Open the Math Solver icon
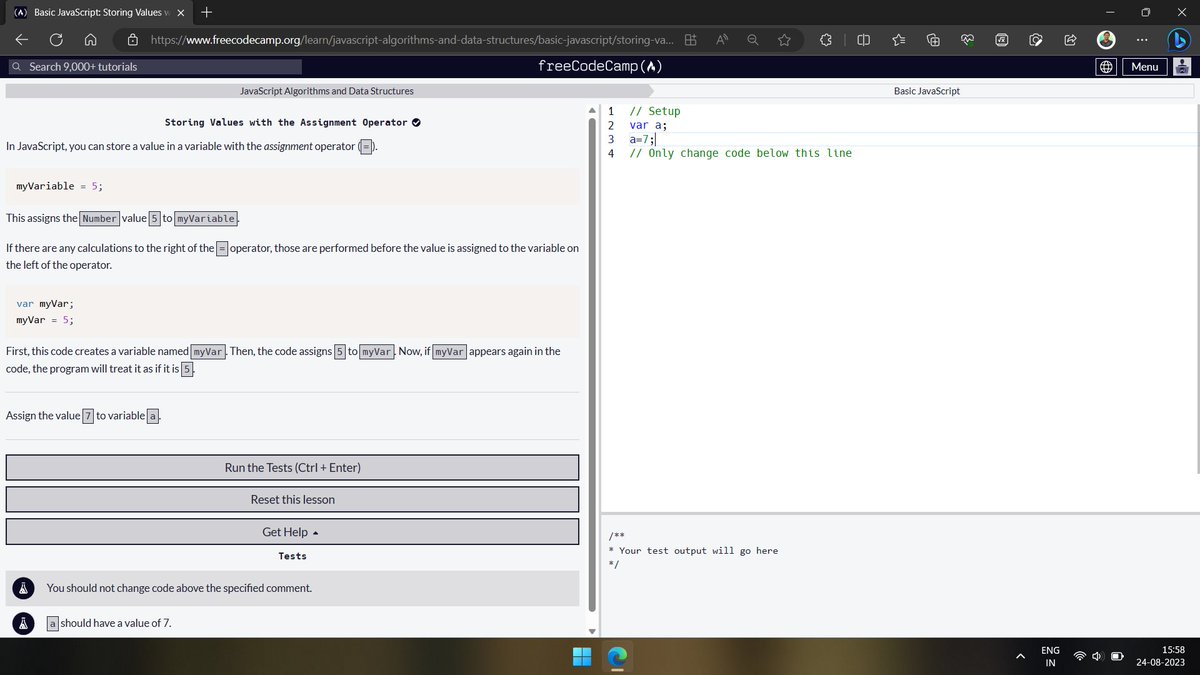 (x=1001, y=40)
